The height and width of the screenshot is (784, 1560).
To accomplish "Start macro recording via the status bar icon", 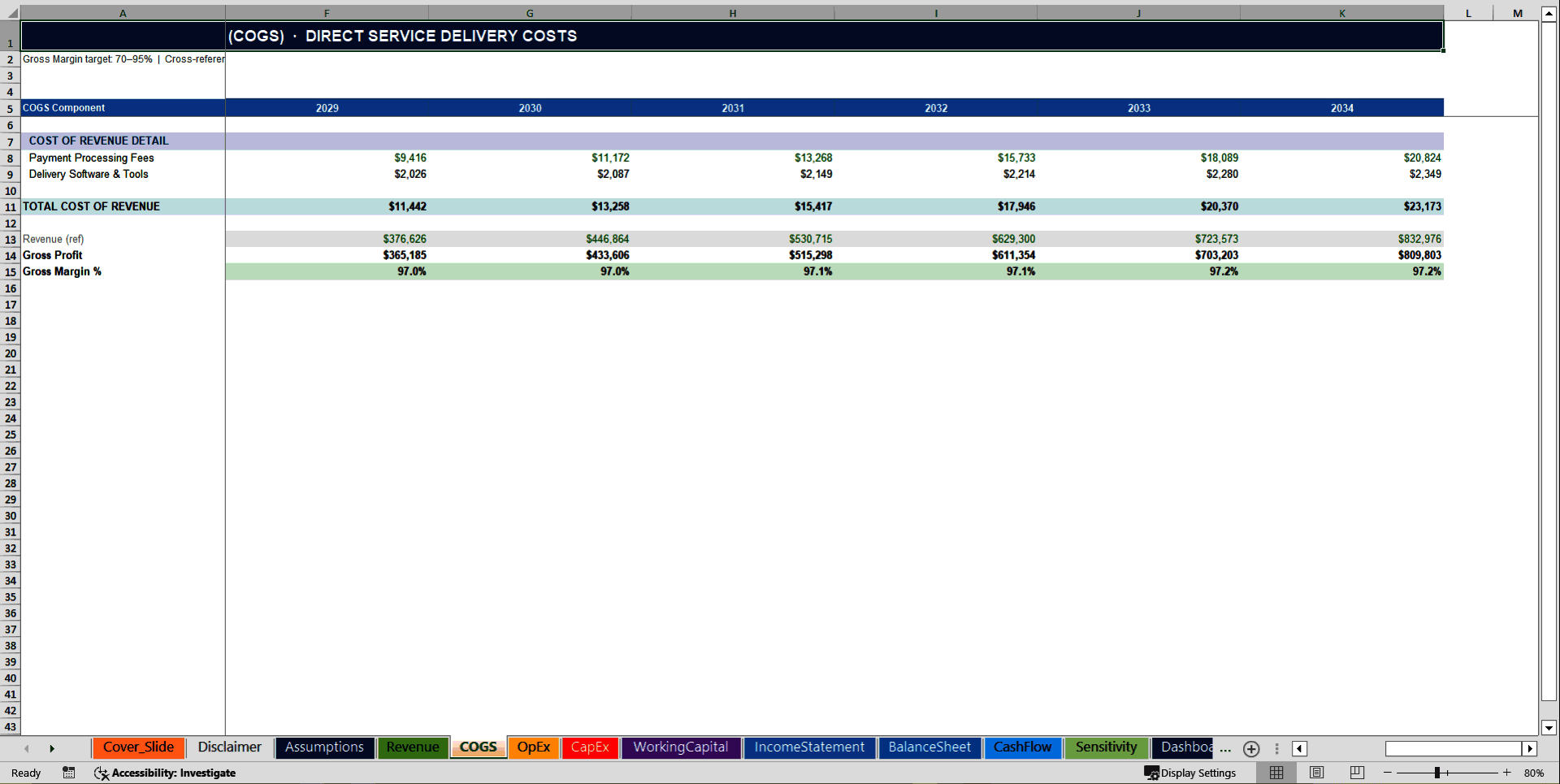I will (x=68, y=773).
